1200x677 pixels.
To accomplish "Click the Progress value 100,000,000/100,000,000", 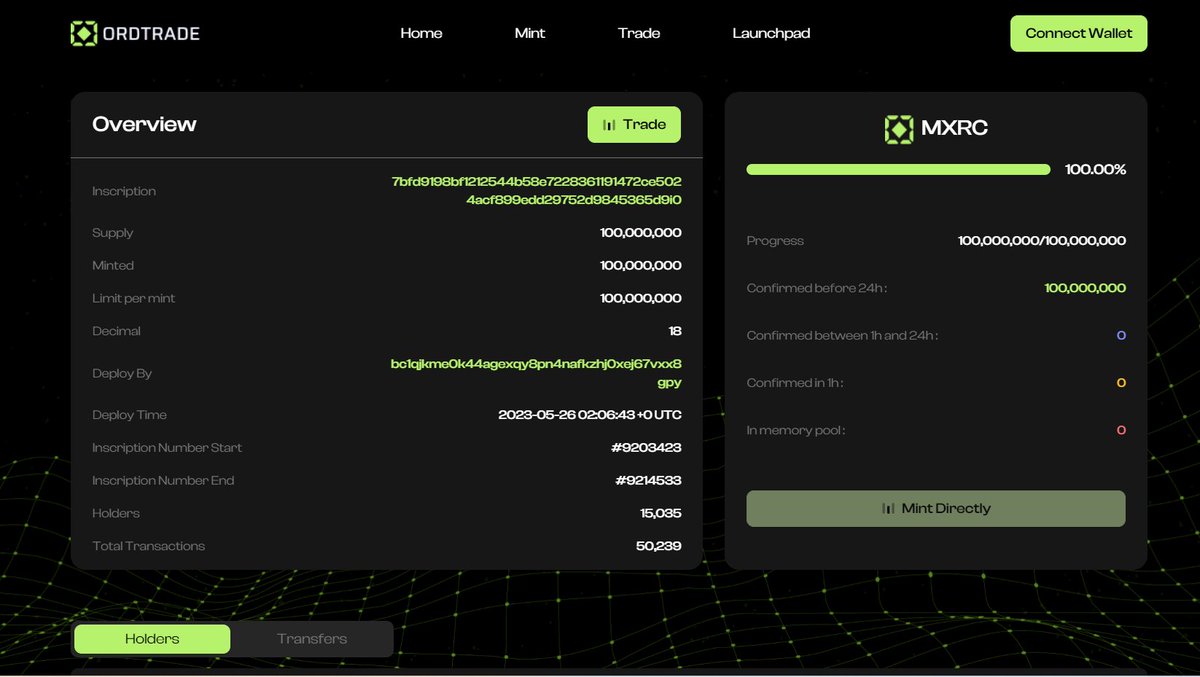I will click(1042, 241).
